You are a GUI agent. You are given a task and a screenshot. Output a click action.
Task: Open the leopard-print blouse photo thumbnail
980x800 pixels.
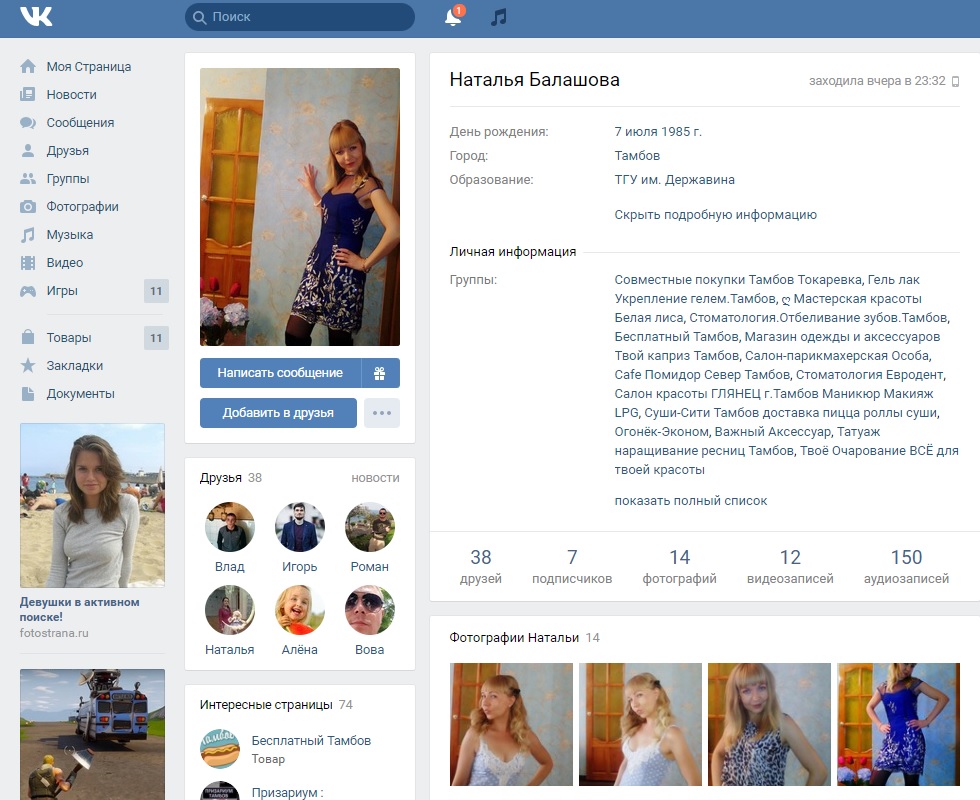[769, 724]
